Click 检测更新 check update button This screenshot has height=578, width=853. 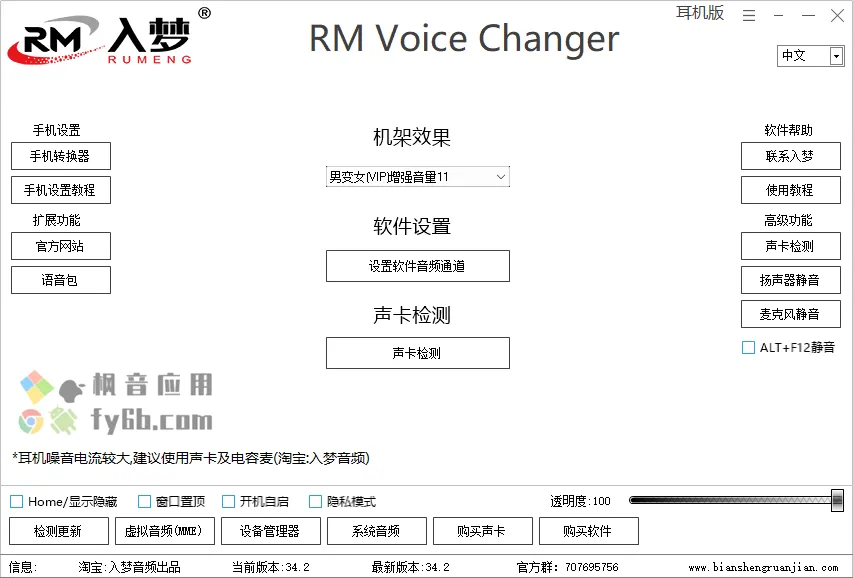(59, 531)
